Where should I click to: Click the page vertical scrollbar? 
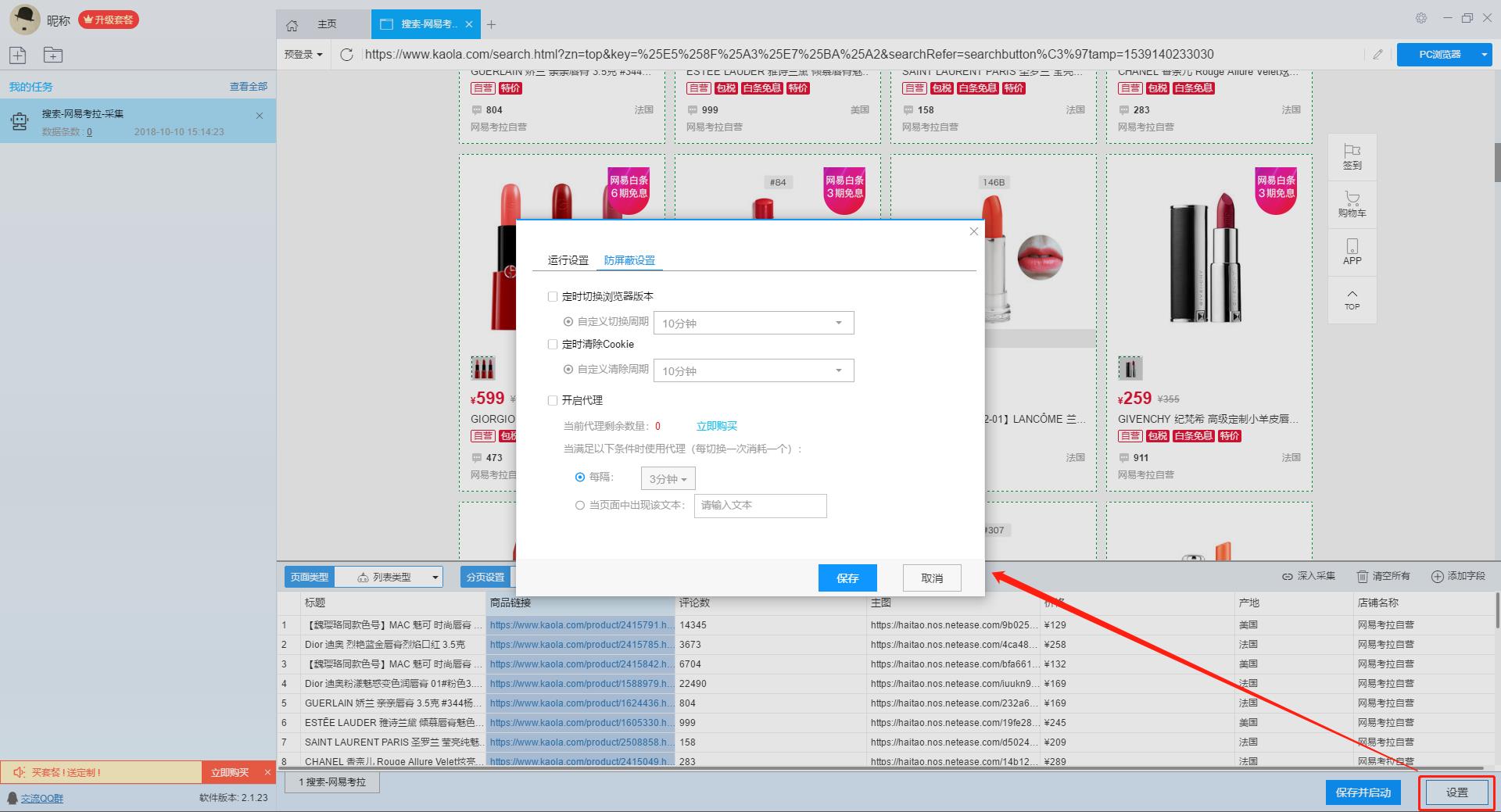click(1497, 162)
